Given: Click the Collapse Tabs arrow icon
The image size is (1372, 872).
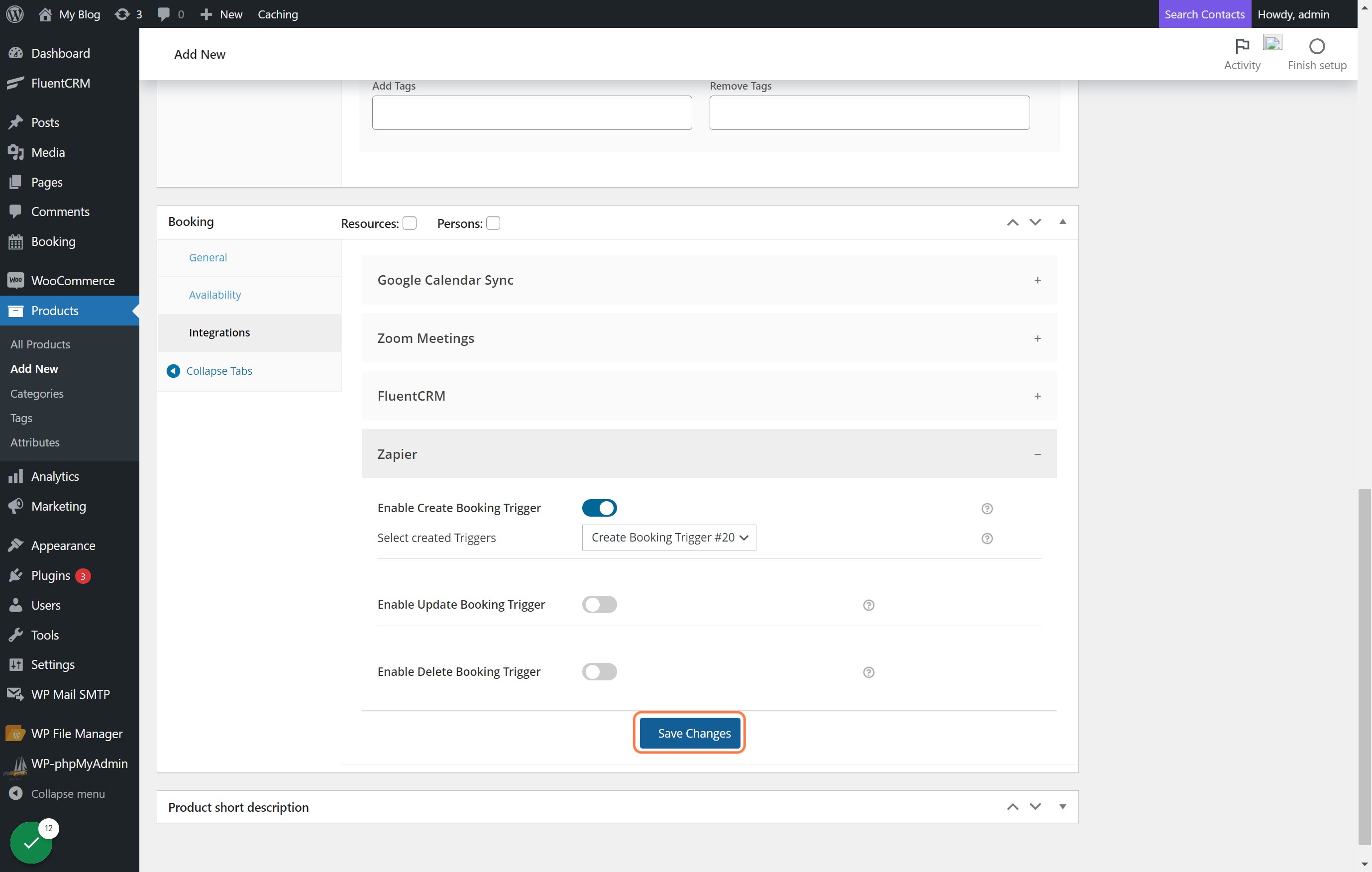Looking at the screenshot, I should [173, 371].
